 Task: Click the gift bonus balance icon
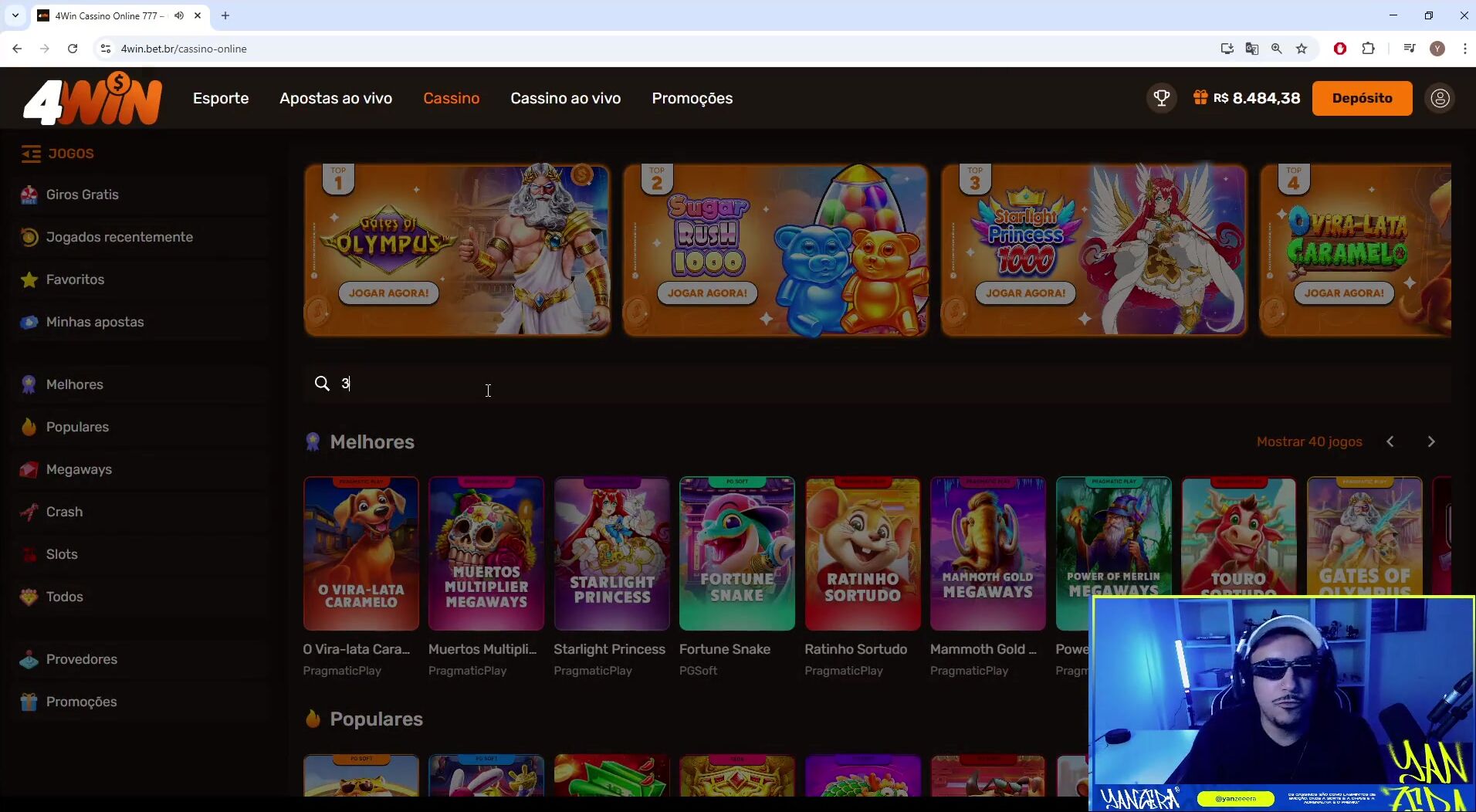tap(1200, 97)
